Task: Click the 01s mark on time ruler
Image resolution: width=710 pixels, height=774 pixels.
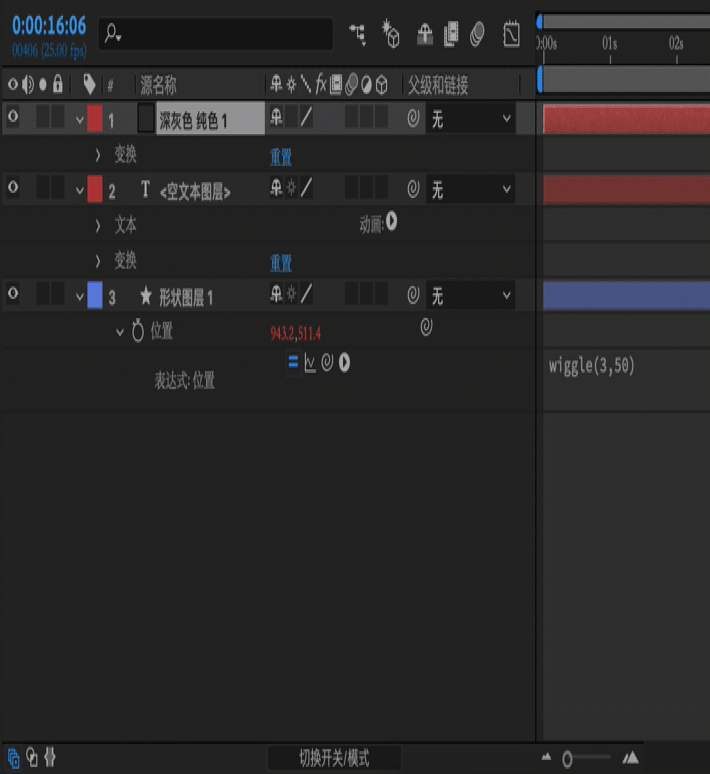Action: (x=610, y=44)
